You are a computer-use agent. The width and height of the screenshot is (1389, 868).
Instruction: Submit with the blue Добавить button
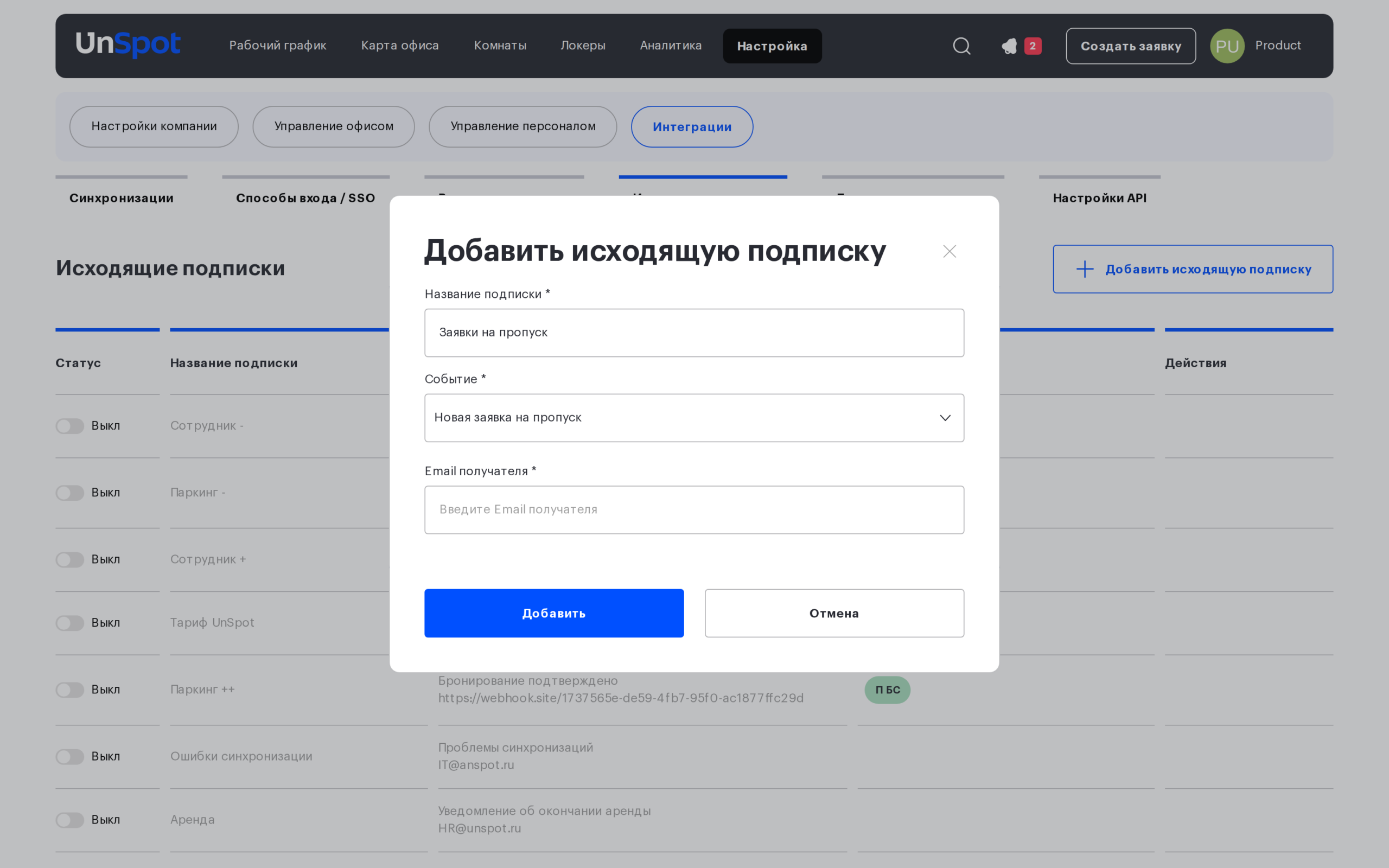point(554,613)
